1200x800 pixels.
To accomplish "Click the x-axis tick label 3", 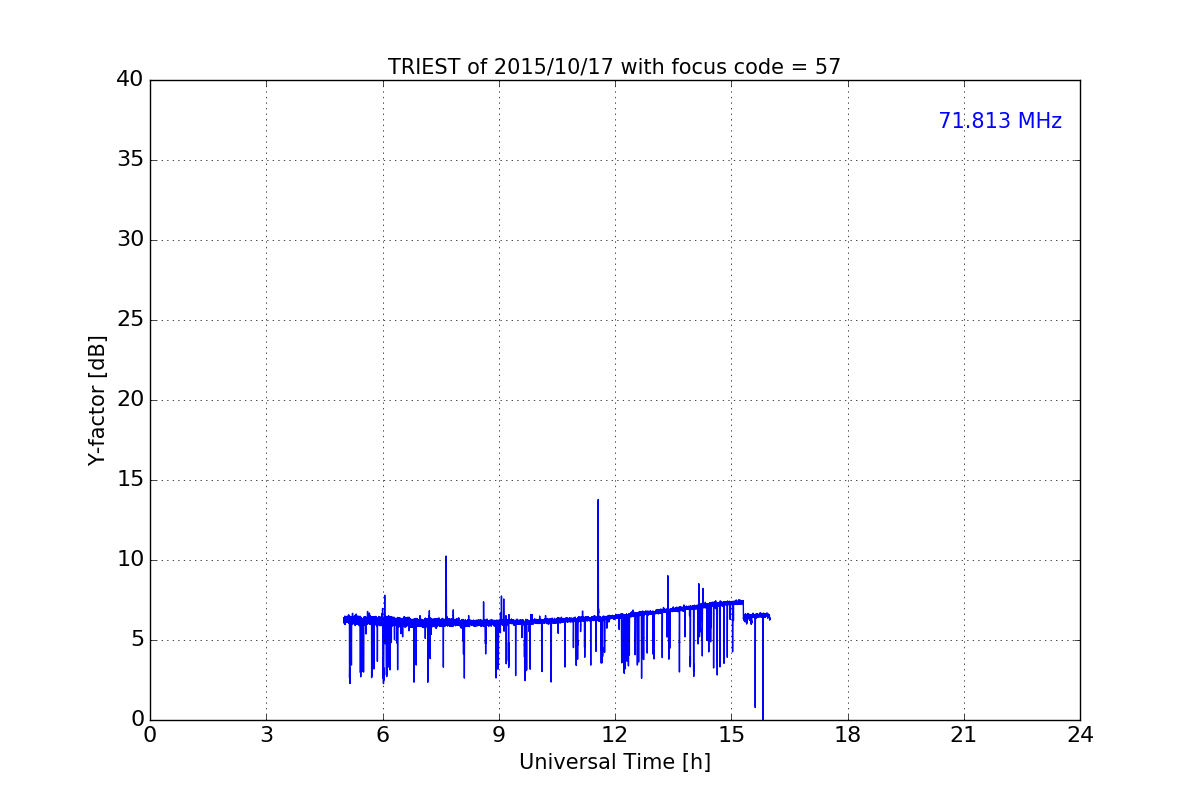I will pos(266,735).
